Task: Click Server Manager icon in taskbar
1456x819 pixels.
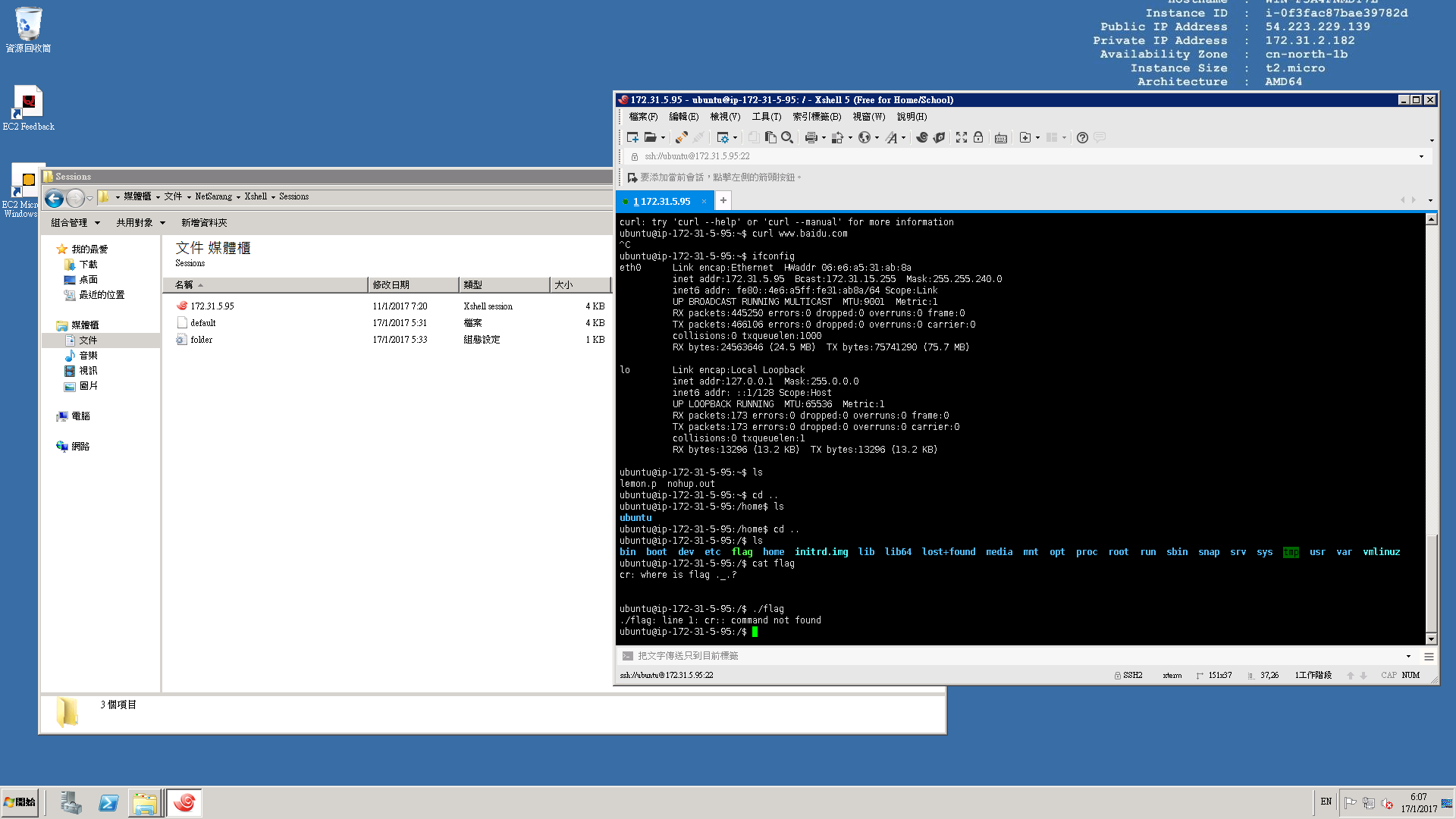Action: (x=71, y=802)
